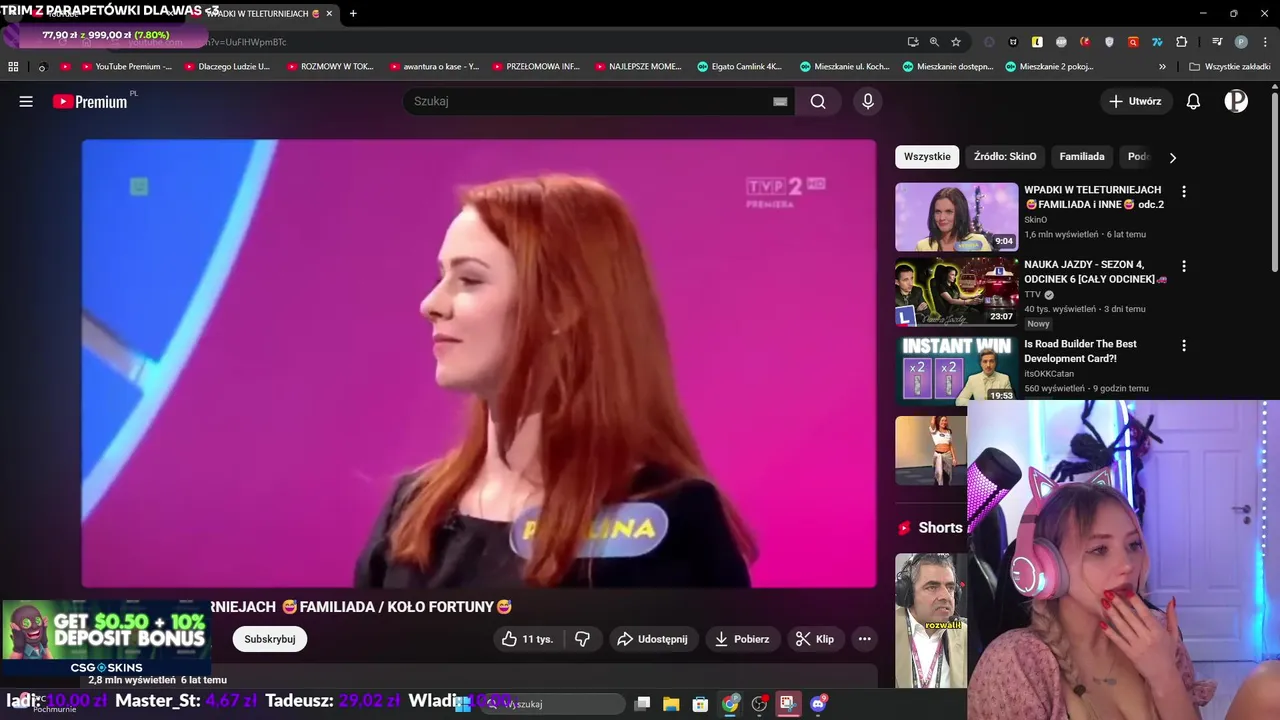Open browser zoom magnifier icon

934,42
